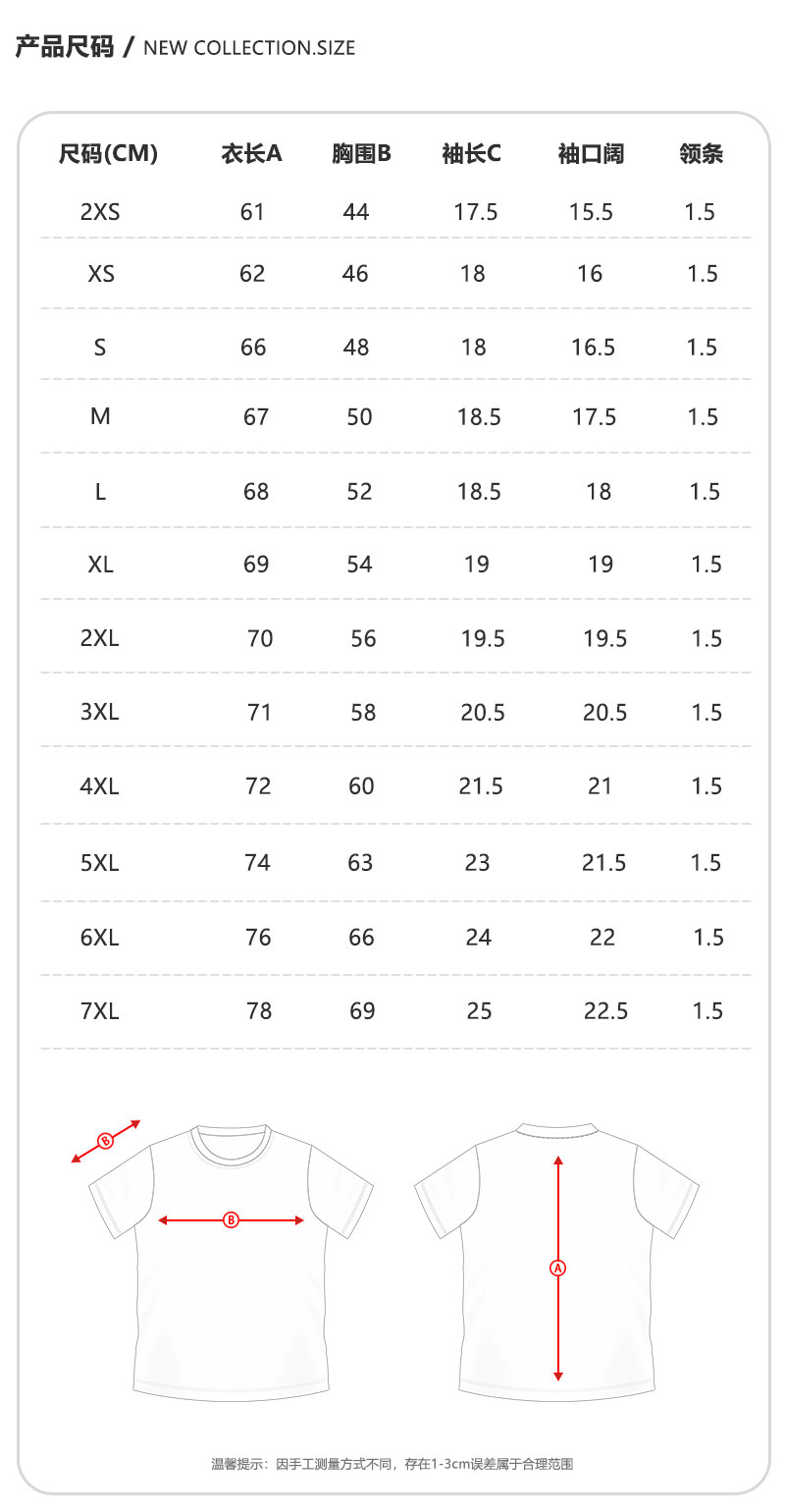Viewport: 785px width, 1512px height.
Task: Select the 4XL size row label
Action: click(100, 785)
